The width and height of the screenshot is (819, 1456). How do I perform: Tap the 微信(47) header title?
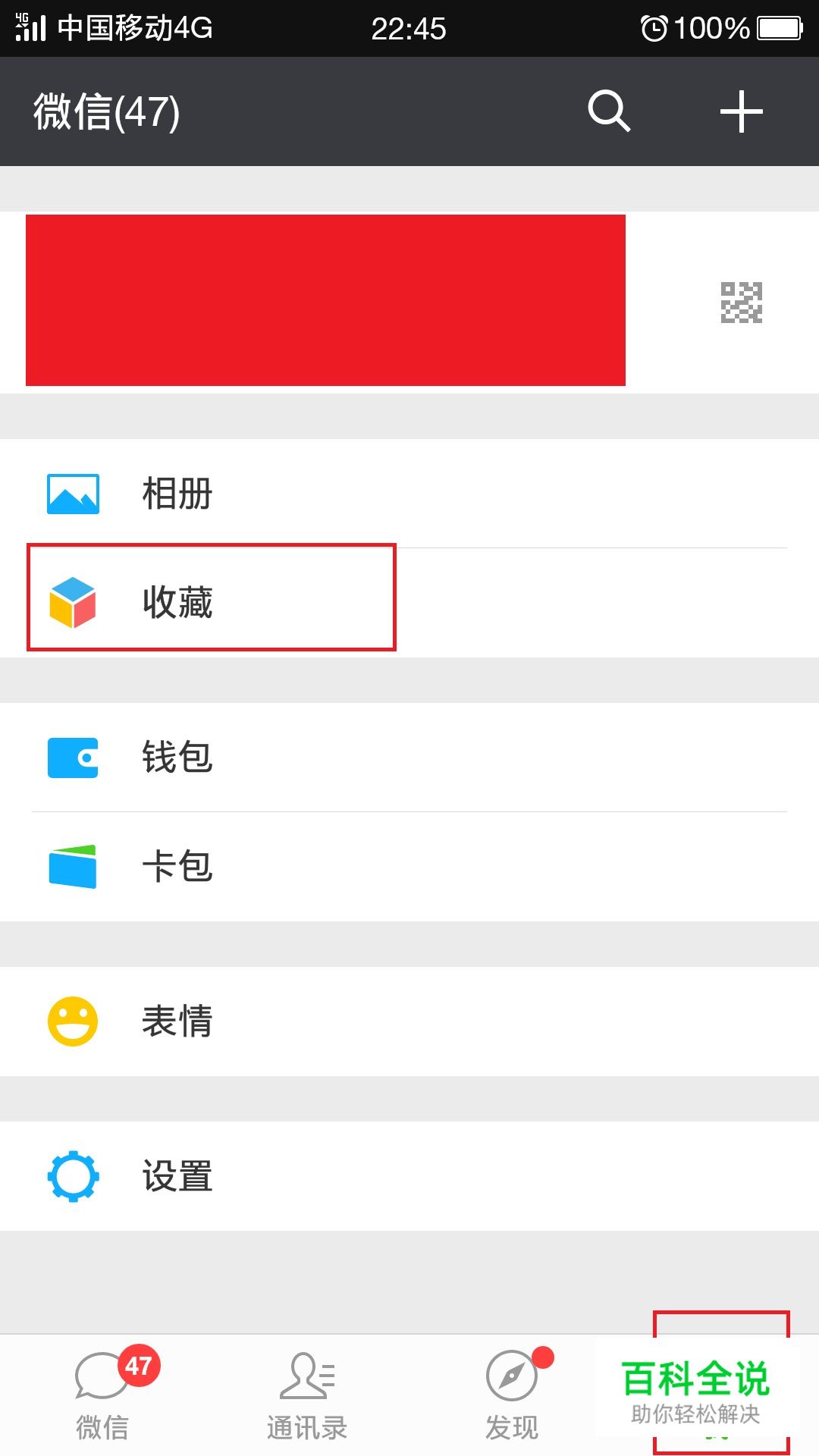107,111
